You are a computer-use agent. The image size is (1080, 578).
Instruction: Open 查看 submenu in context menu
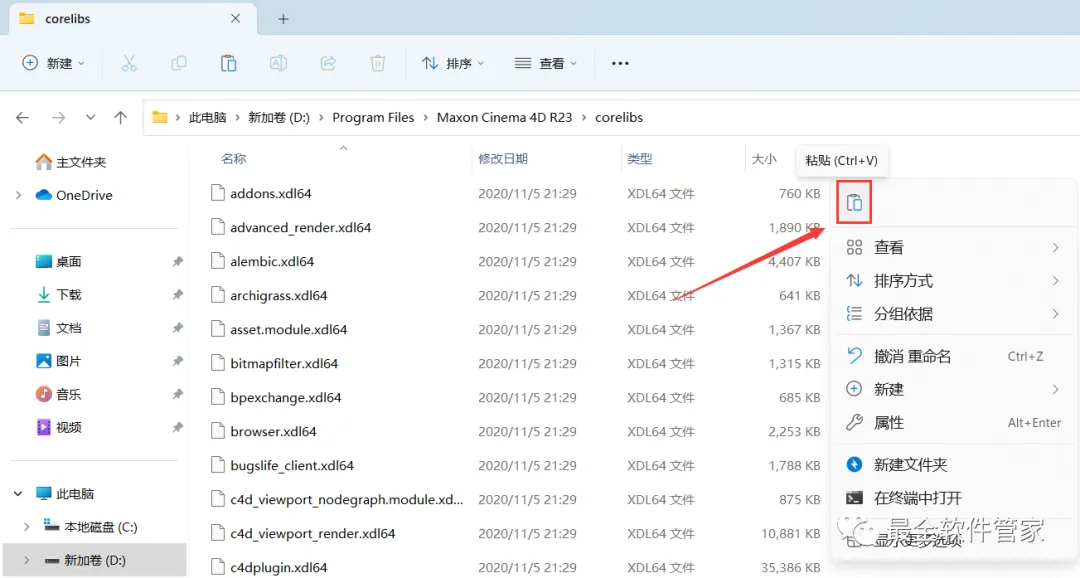pyautogui.click(x=953, y=247)
